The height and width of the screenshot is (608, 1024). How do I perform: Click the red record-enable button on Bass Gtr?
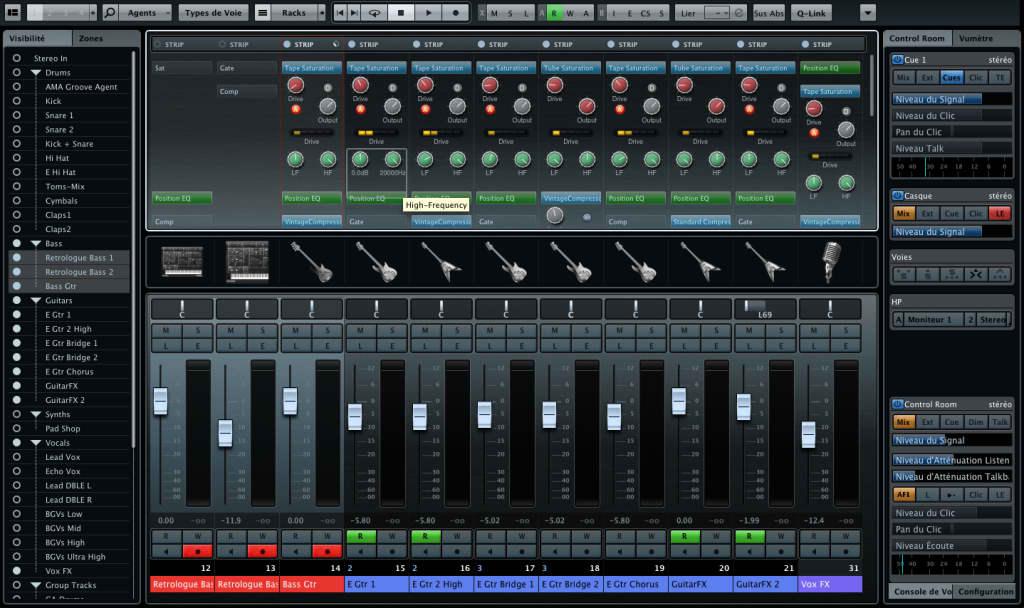[x=326, y=551]
